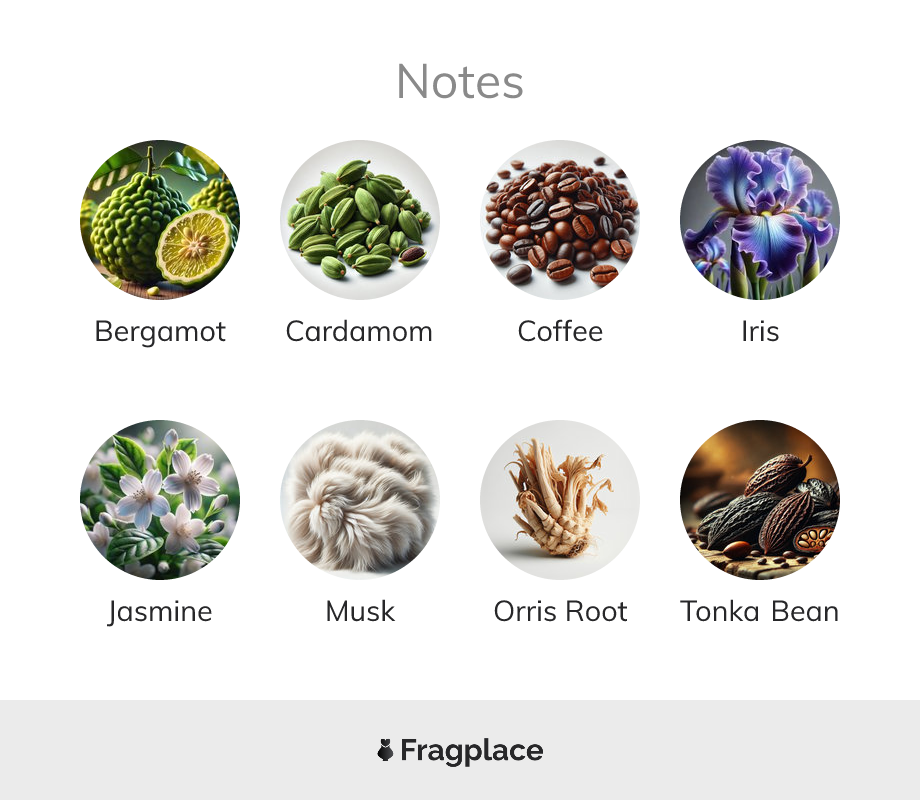The width and height of the screenshot is (920, 800).
Task: Click the Jasmine text label
Action: point(160,612)
